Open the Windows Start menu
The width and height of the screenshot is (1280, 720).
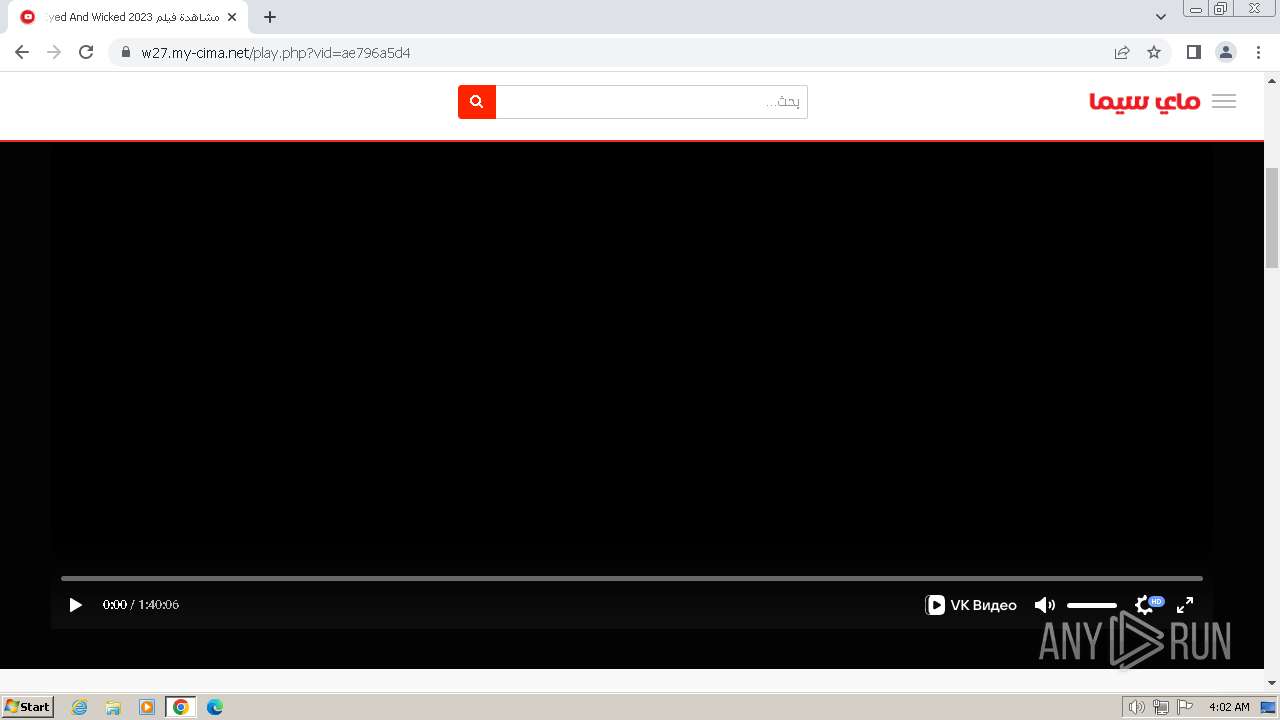click(x=28, y=707)
